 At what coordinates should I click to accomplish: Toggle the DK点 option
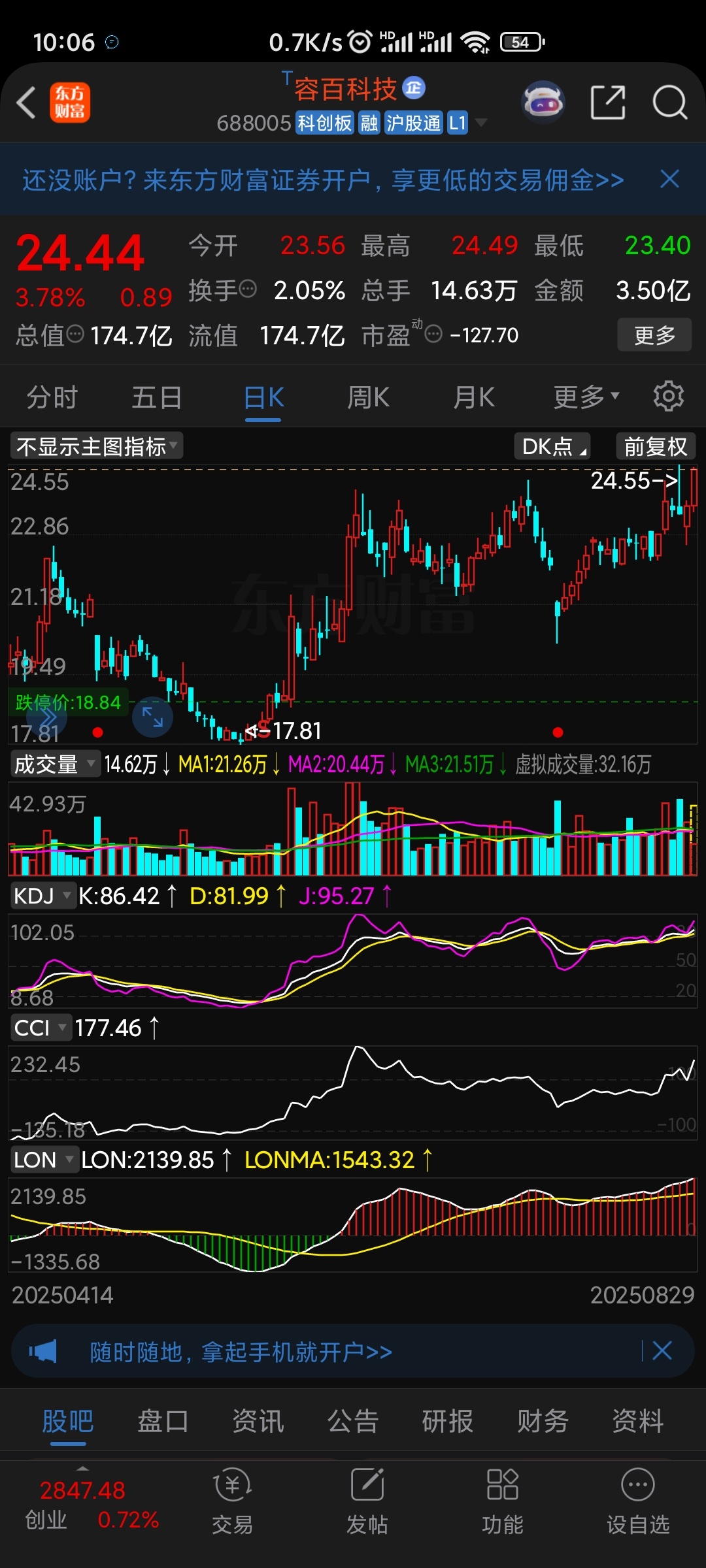click(552, 446)
